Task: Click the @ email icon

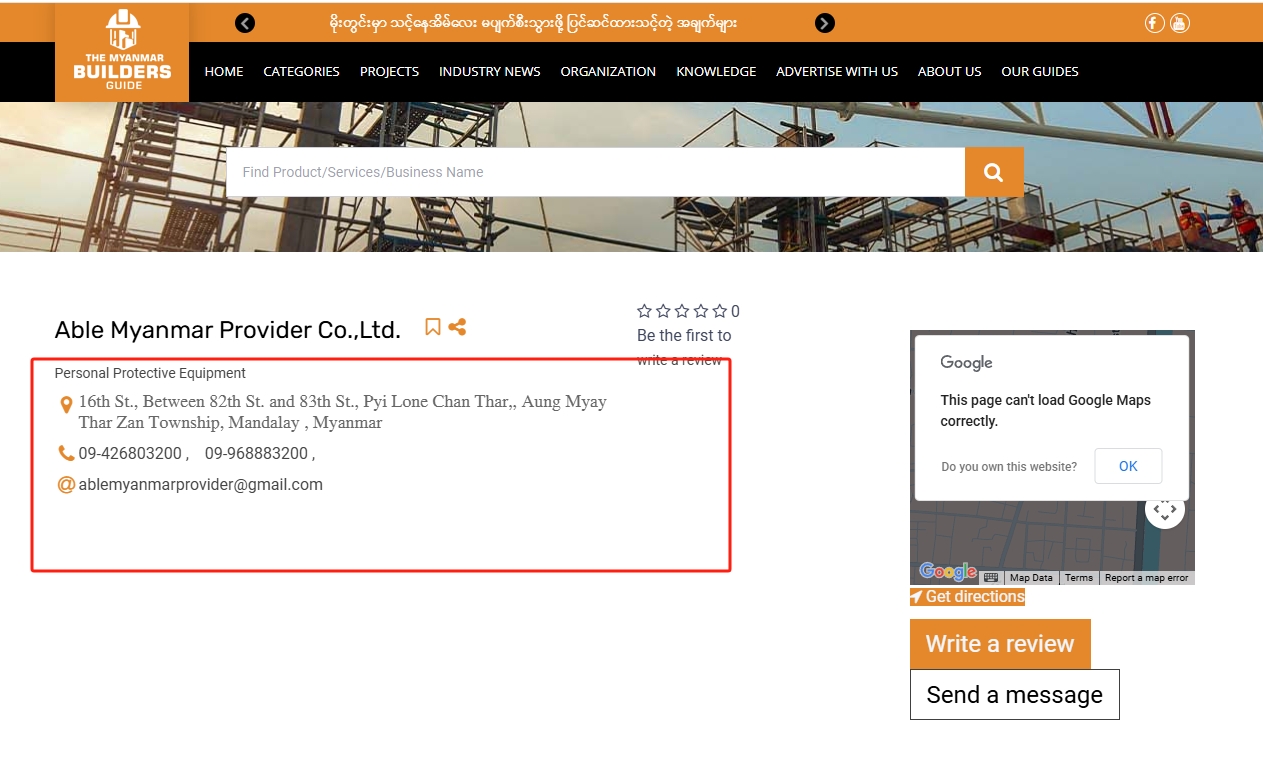Action: click(x=66, y=485)
